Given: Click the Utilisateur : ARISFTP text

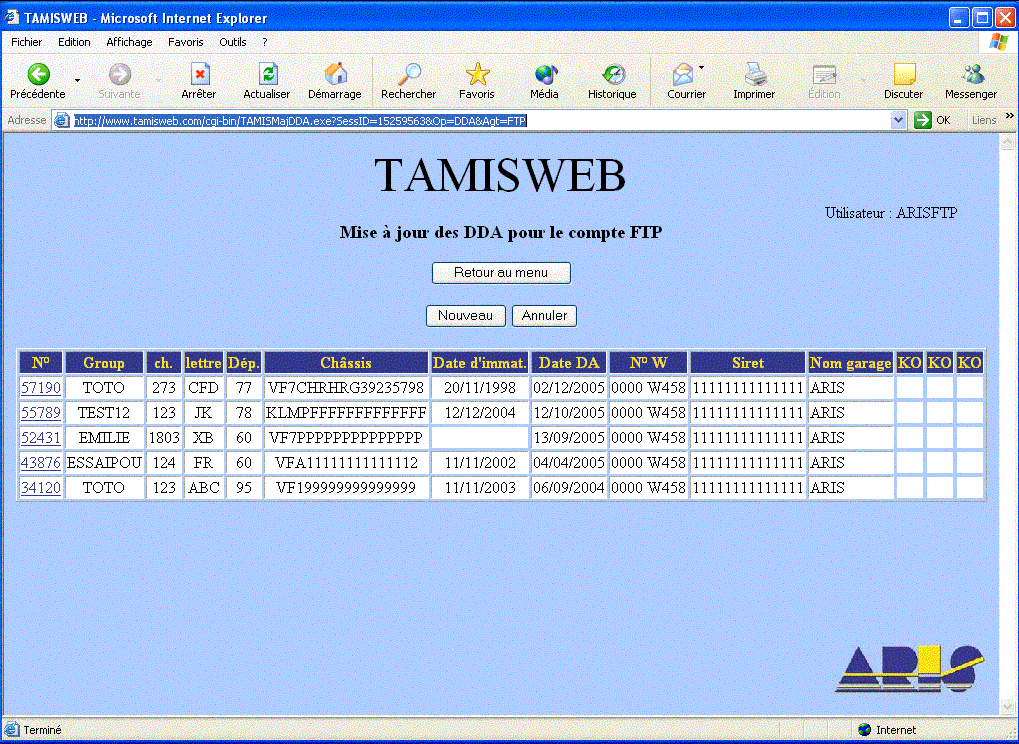Looking at the screenshot, I should 891,213.
